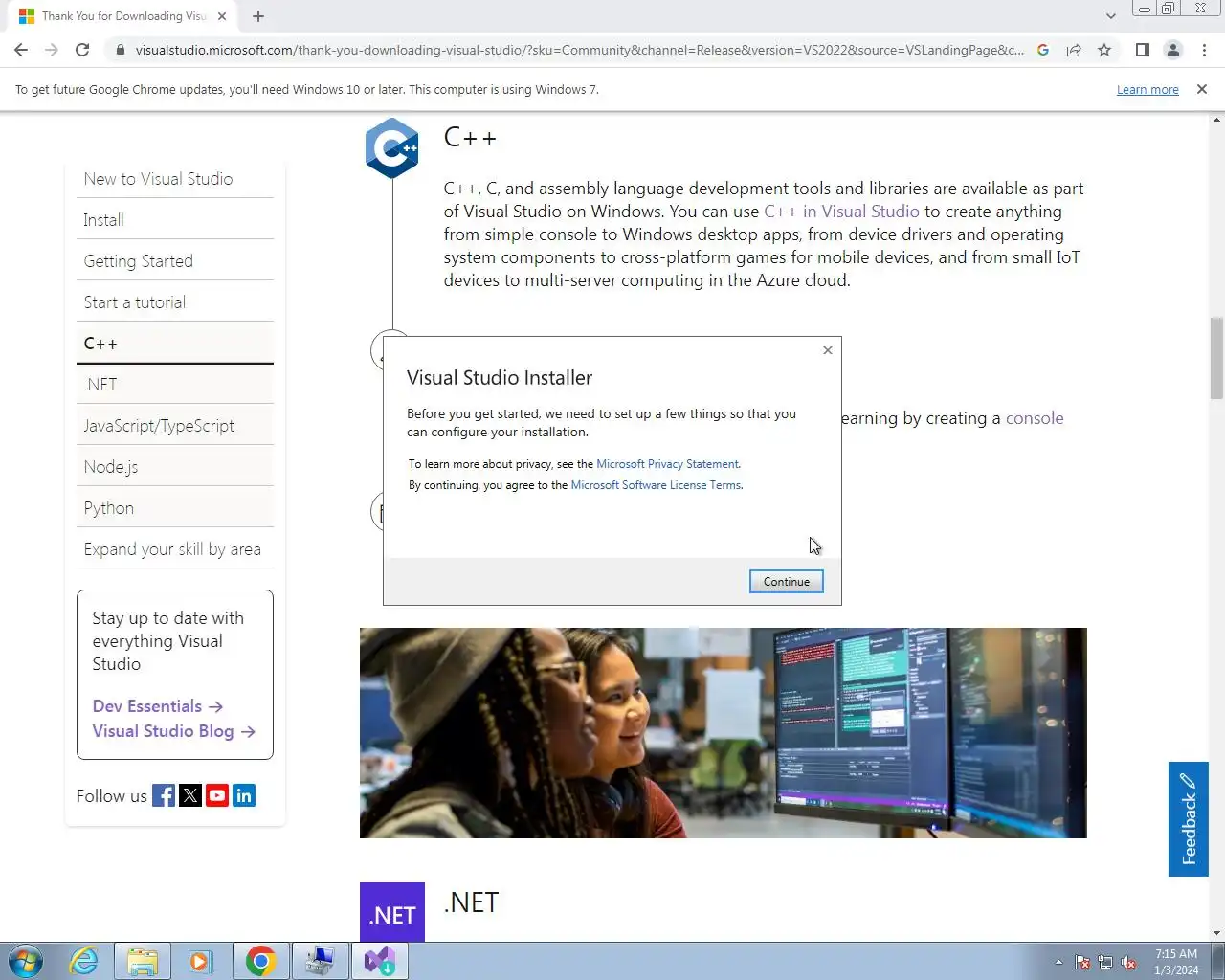Go back to previous page

click(x=21, y=50)
